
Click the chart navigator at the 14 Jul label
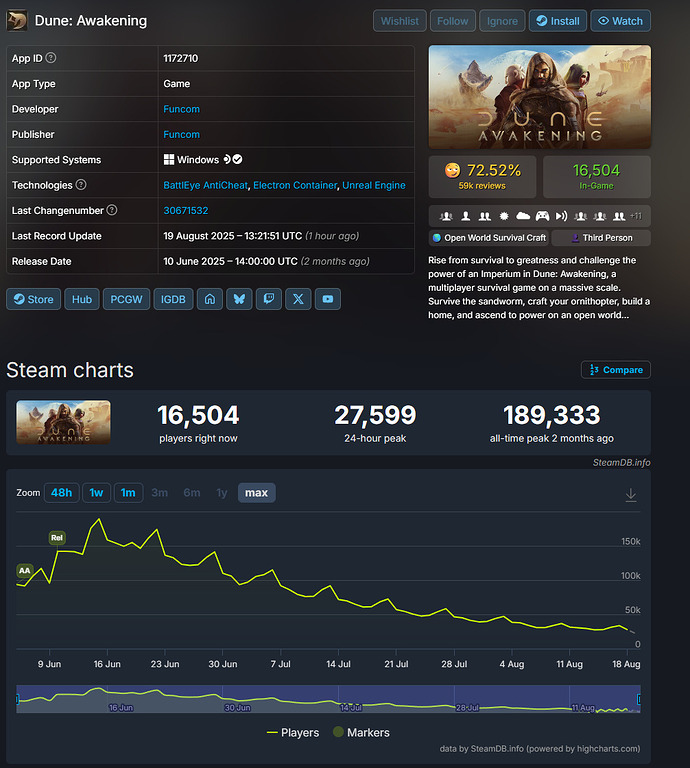pos(351,707)
